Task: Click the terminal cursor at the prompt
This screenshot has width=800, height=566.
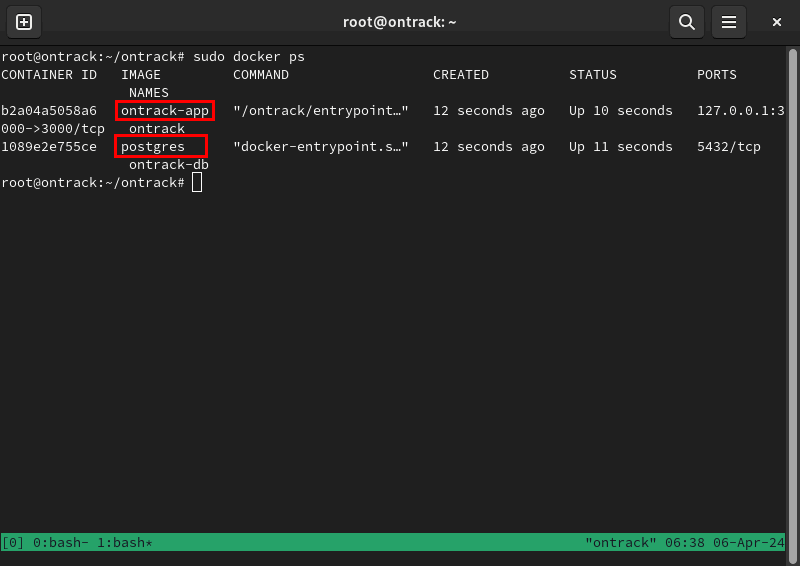Action: tap(197, 183)
